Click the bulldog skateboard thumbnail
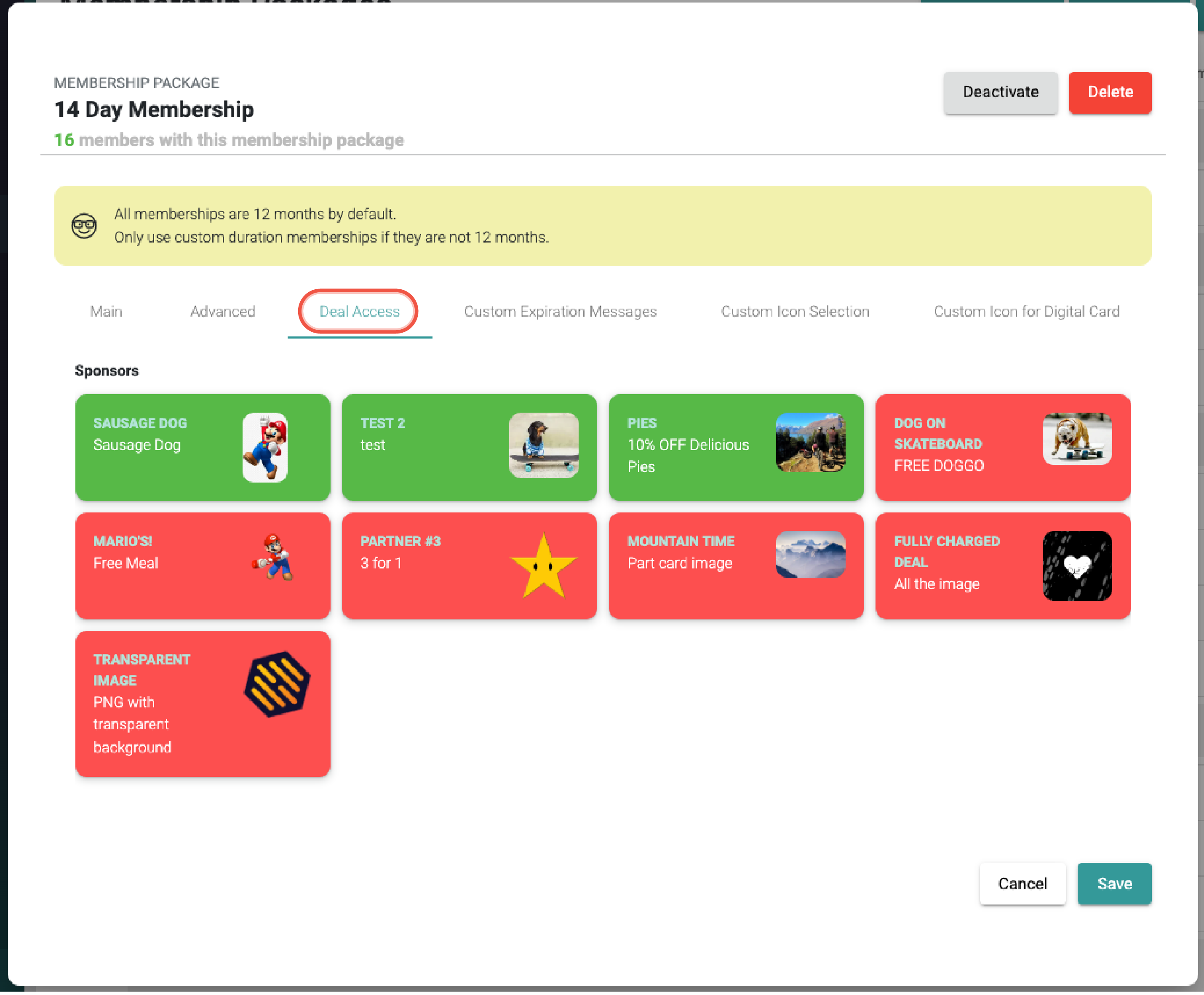Image resolution: width=1204 pixels, height=995 pixels. [1077, 439]
